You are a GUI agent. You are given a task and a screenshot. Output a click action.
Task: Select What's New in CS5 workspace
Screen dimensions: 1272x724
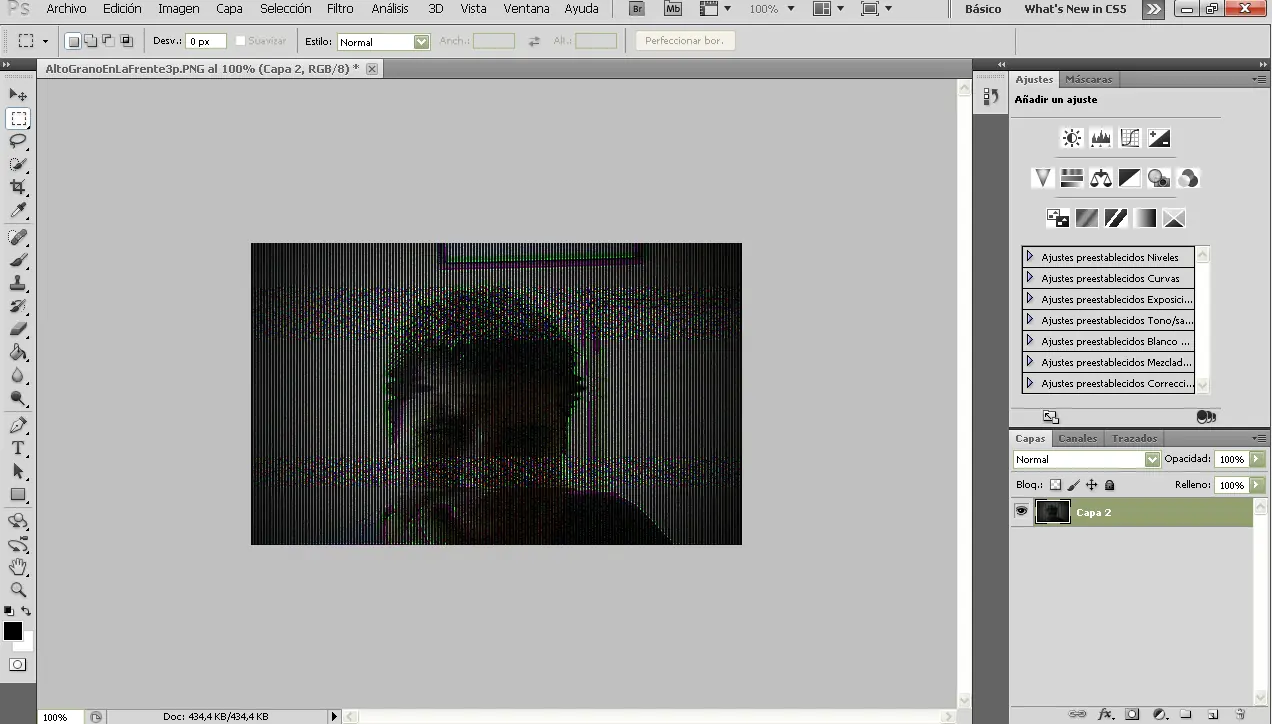pos(1075,9)
